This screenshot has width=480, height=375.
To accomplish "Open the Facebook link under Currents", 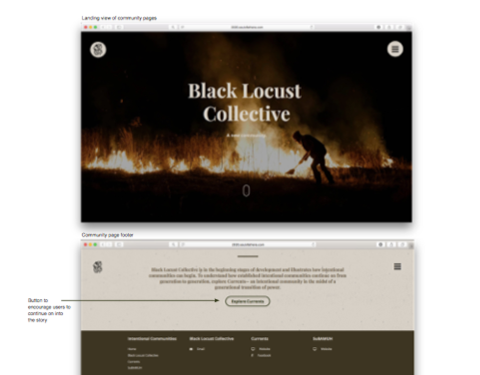I will tap(264, 355).
